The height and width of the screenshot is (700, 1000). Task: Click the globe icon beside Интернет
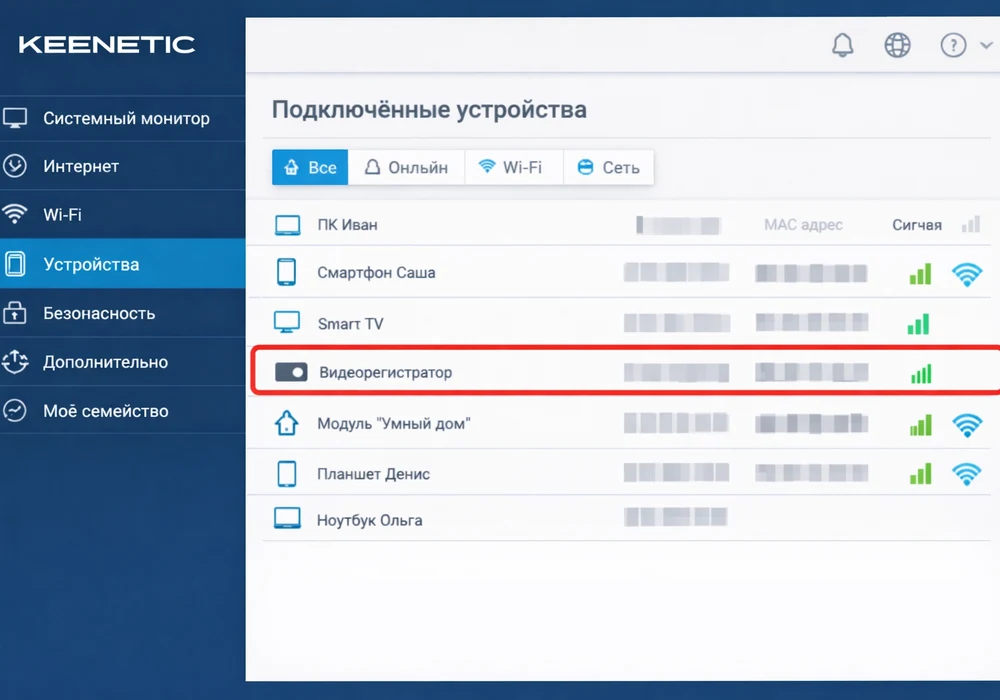[x=15, y=166]
